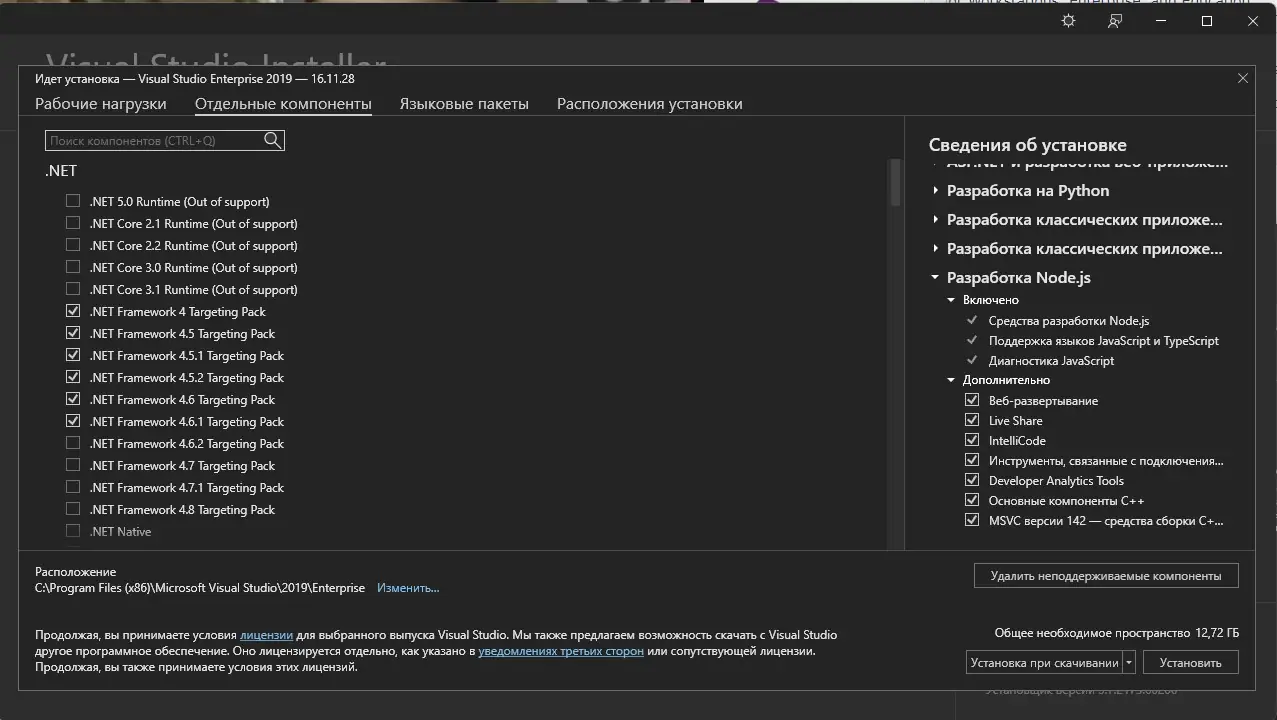The height and width of the screenshot is (720, 1277).
Task: Collapse the Дополнительно optional list
Action: pyautogui.click(x=952, y=380)
